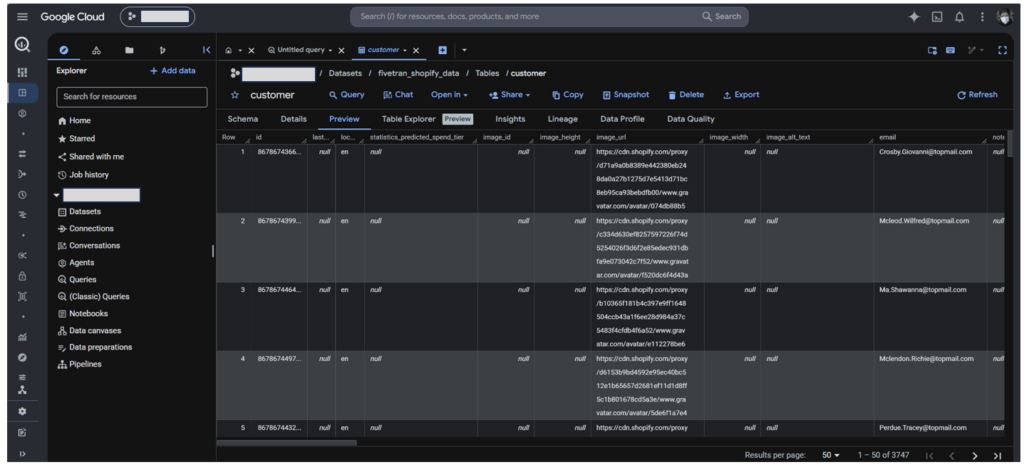
Task: Switch to the Lineage tab
Action: 562,119
